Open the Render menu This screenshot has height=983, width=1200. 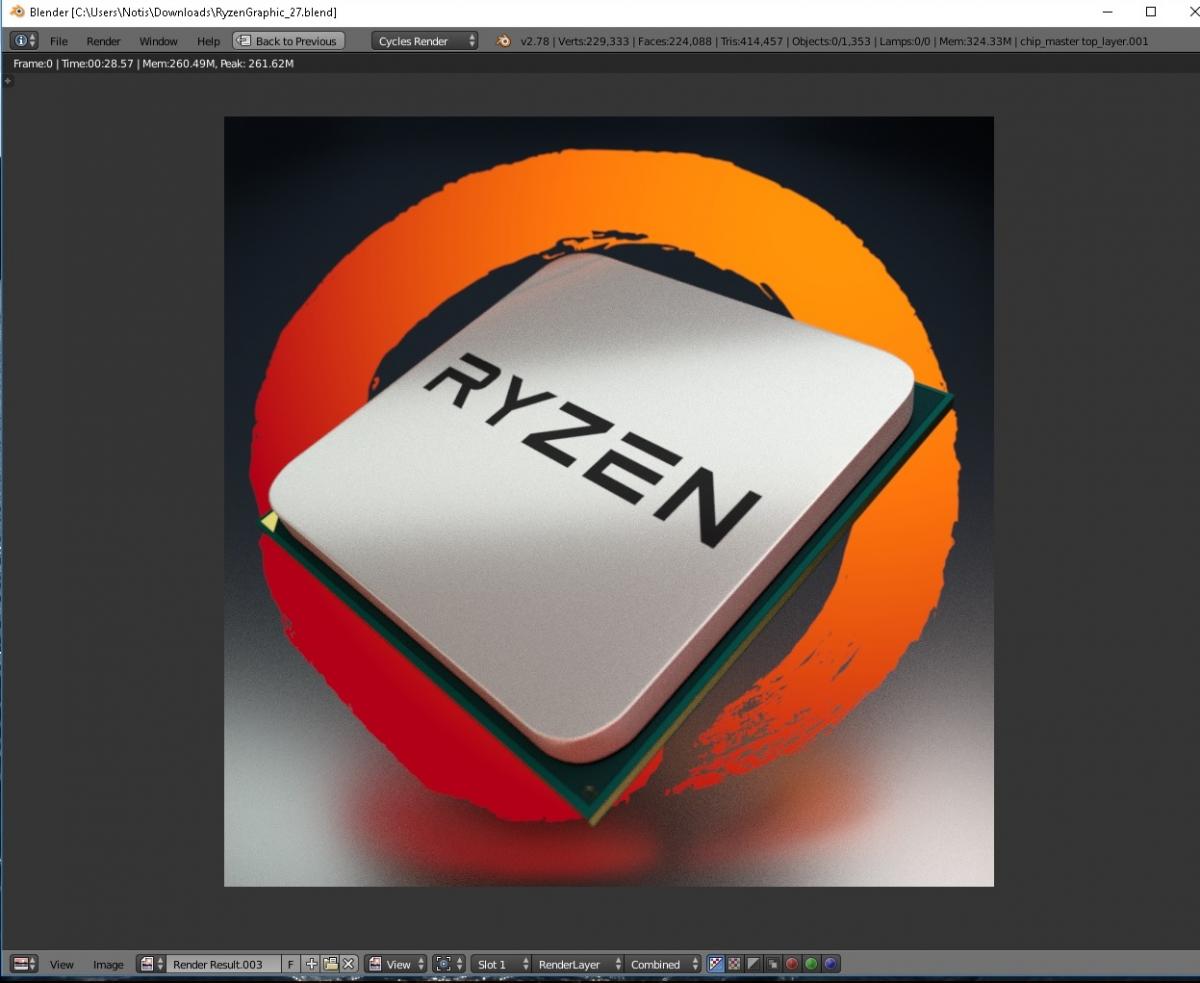[103, 41]
